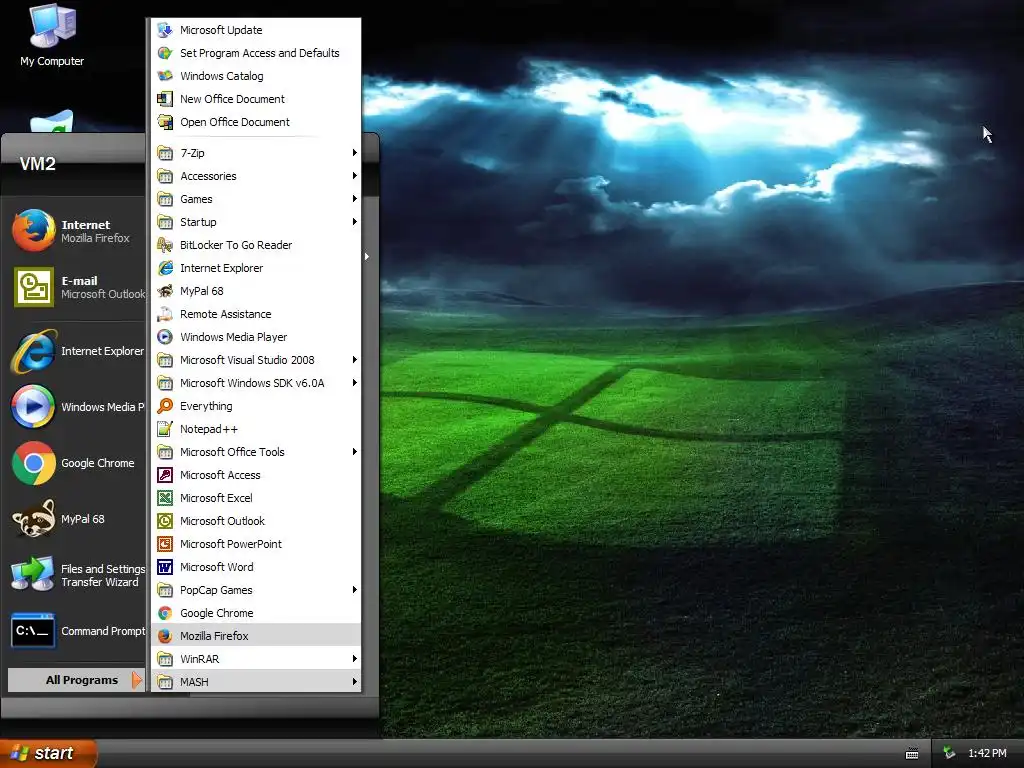
Task: Click the Start button
Action: pyautogui.click(x=48, y=753)
